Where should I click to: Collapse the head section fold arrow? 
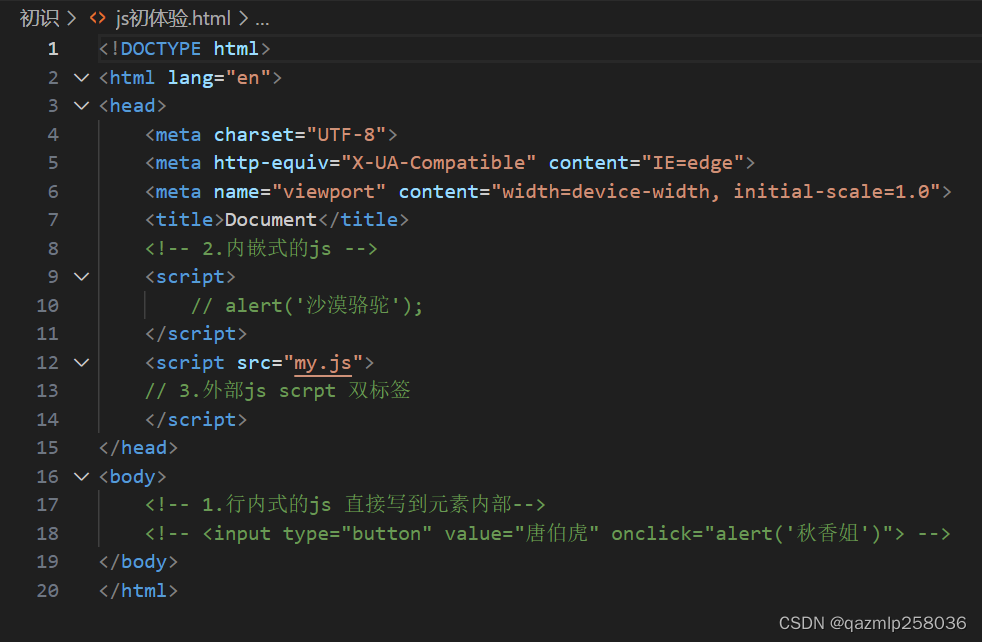(x=81, y=106)
